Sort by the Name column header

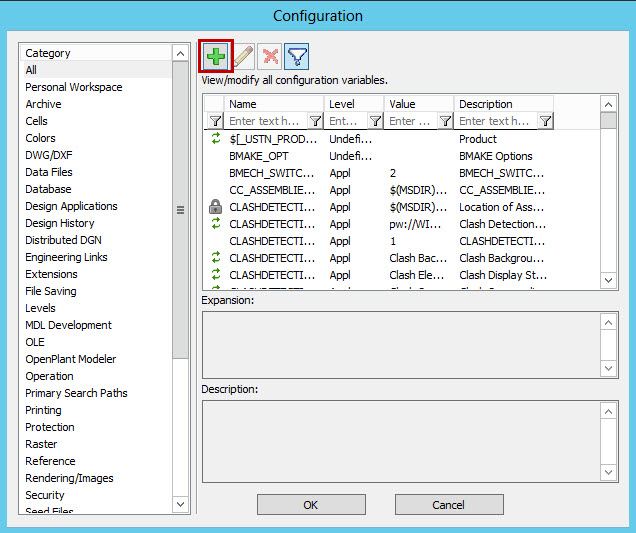pos(274,104)
